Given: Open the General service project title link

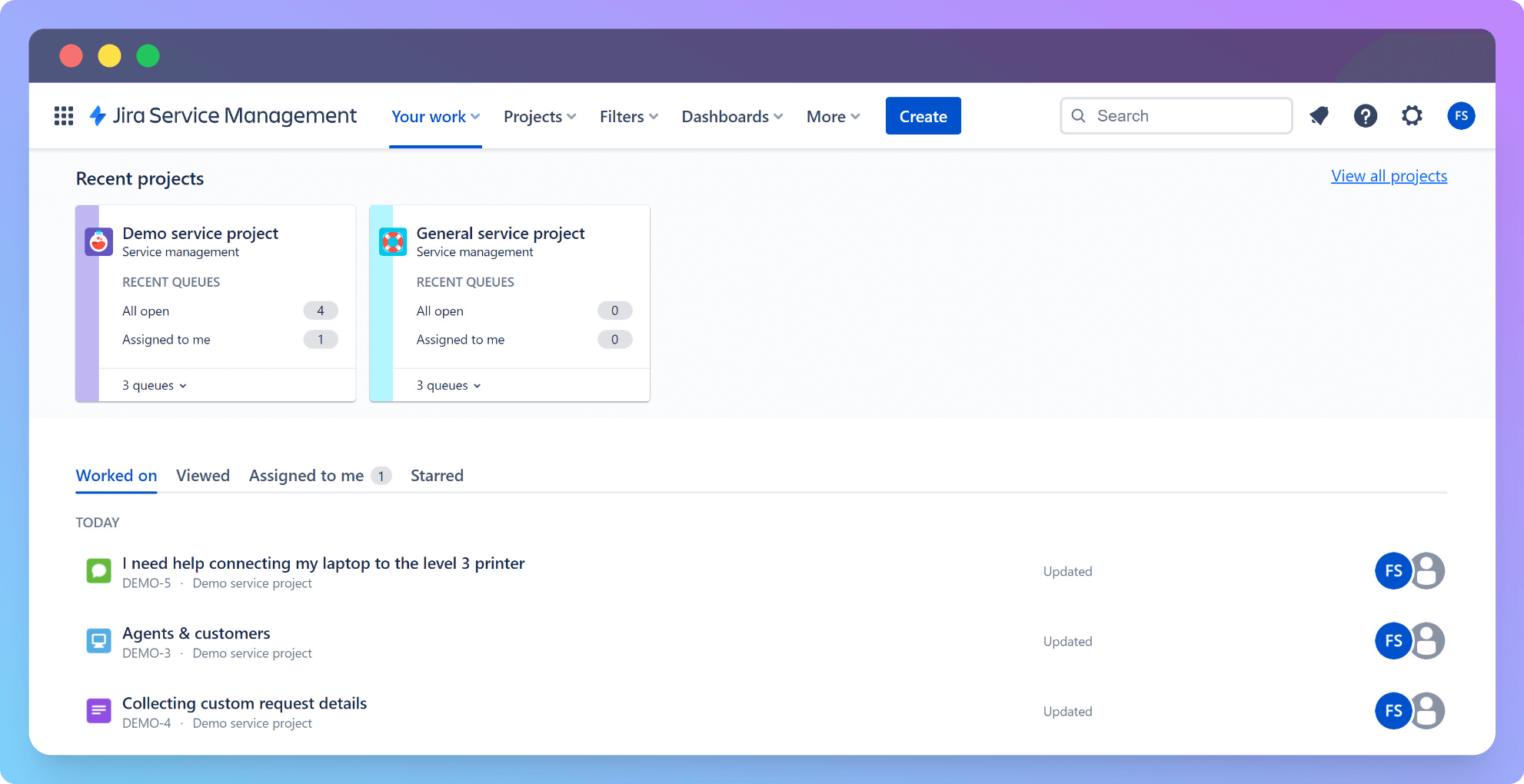Looking at the screenshot, I should coord(501,234).
